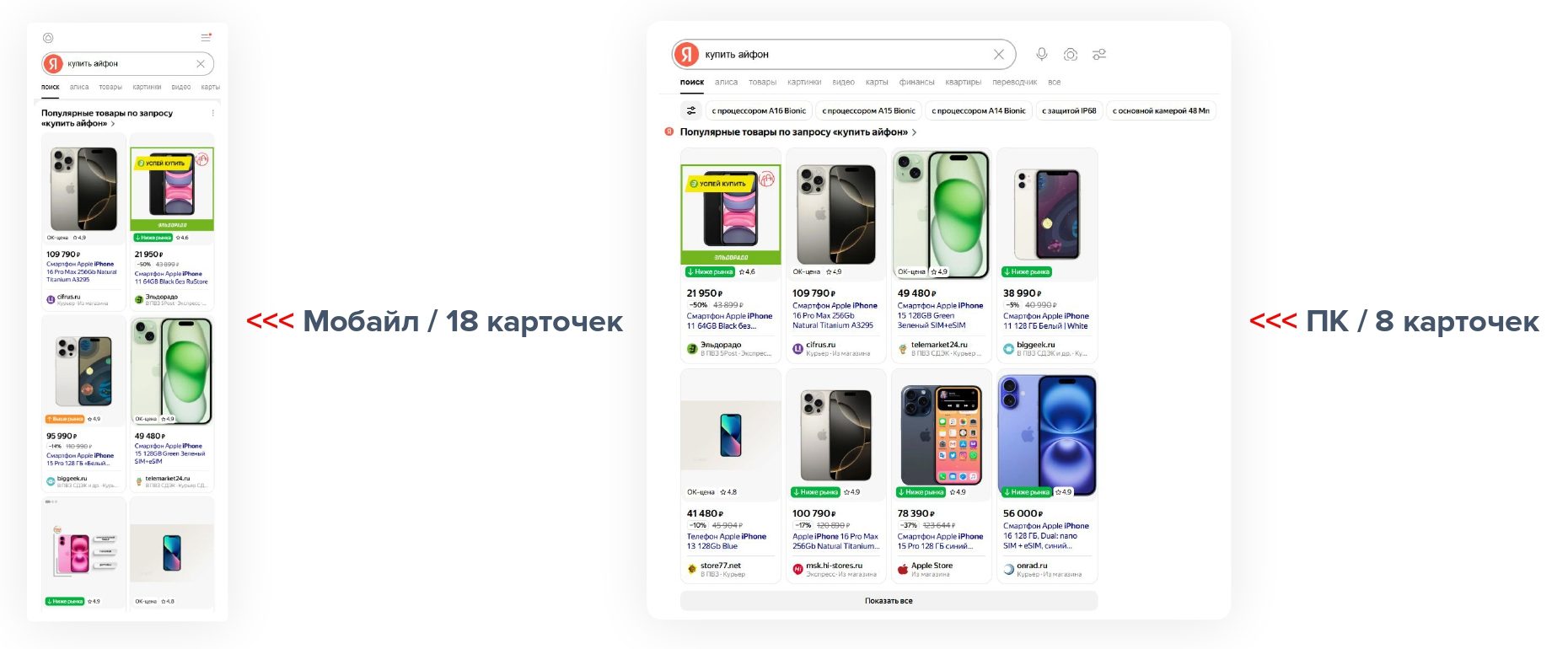Open camera image search icon
The width and height of the screenshot is (1568, 649).
(x=1071, y=54)
